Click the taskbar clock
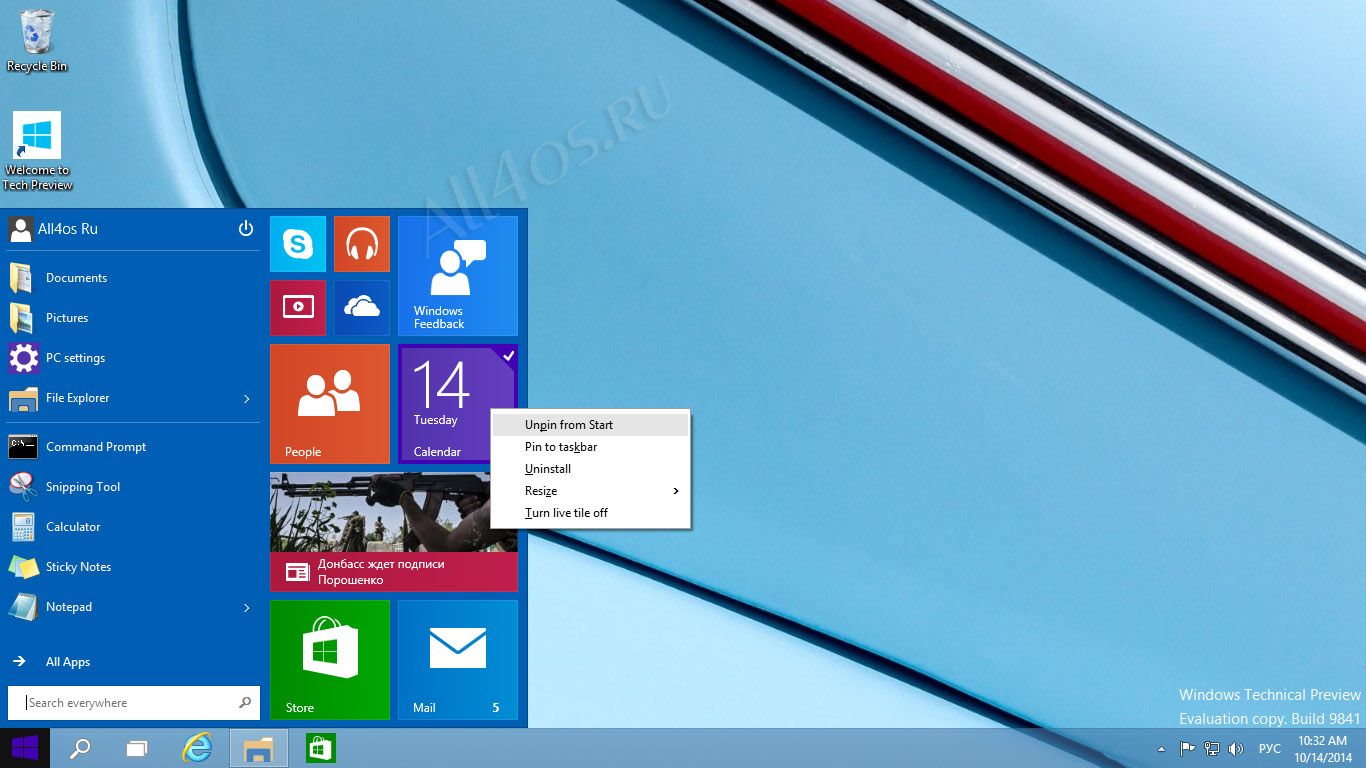 [x=1323, y=749]
